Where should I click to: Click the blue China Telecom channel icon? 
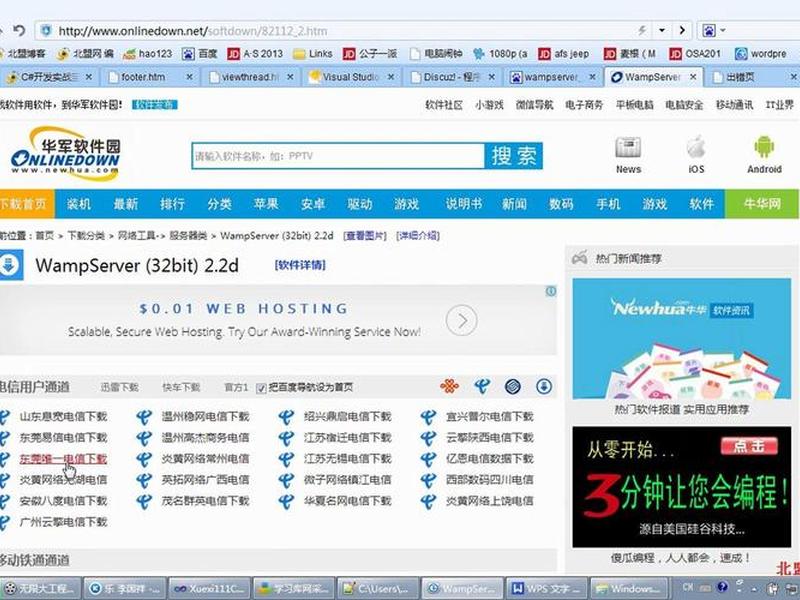coord(482,386)
